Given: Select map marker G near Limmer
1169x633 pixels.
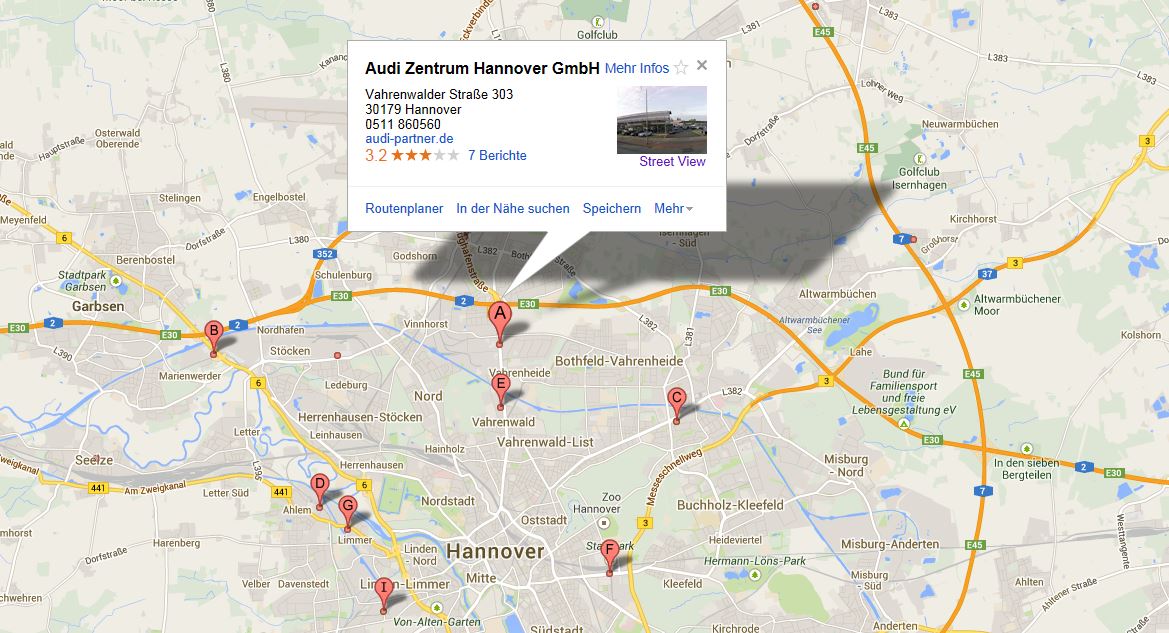Looking at the screenshot, I should pos(347,511).
